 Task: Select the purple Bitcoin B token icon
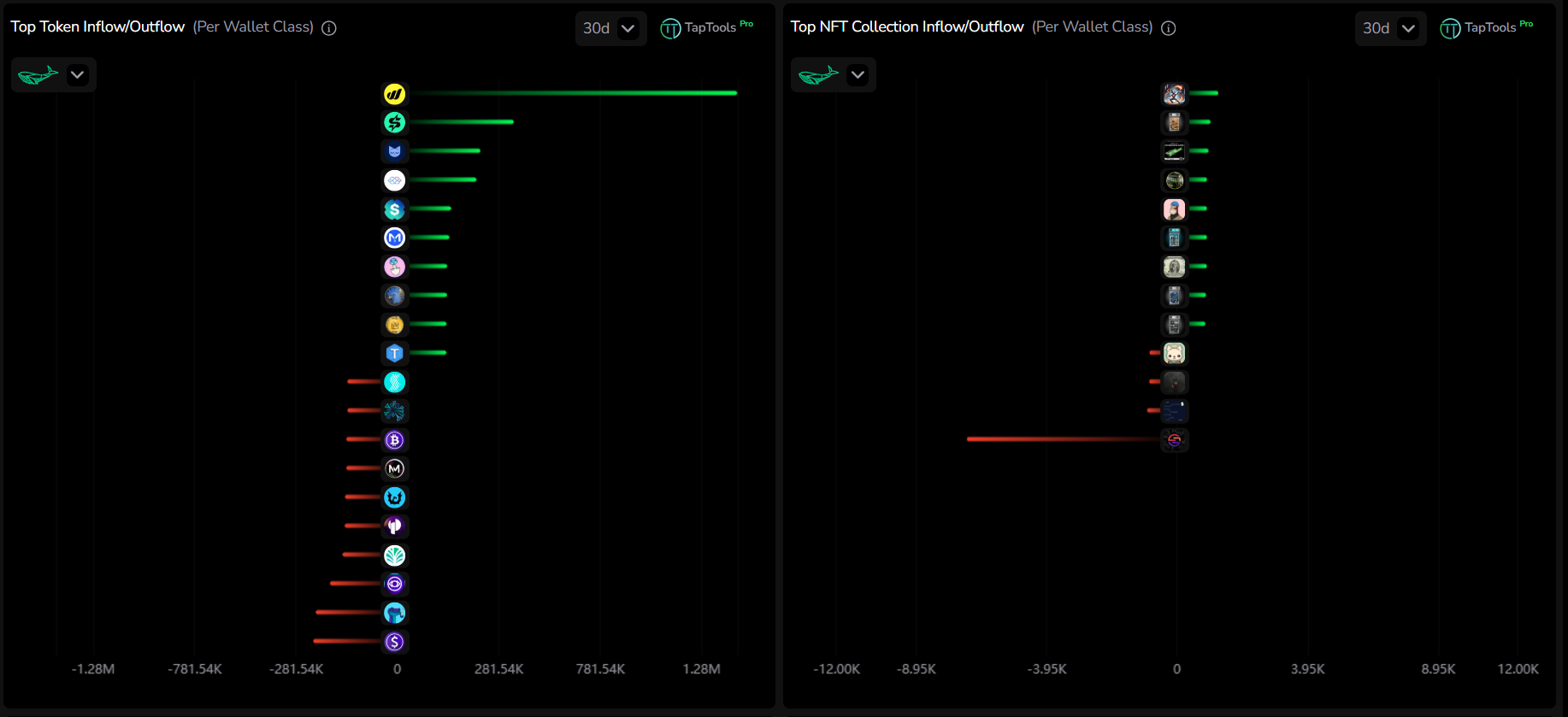pyautogui.click(x=394, y=440)
